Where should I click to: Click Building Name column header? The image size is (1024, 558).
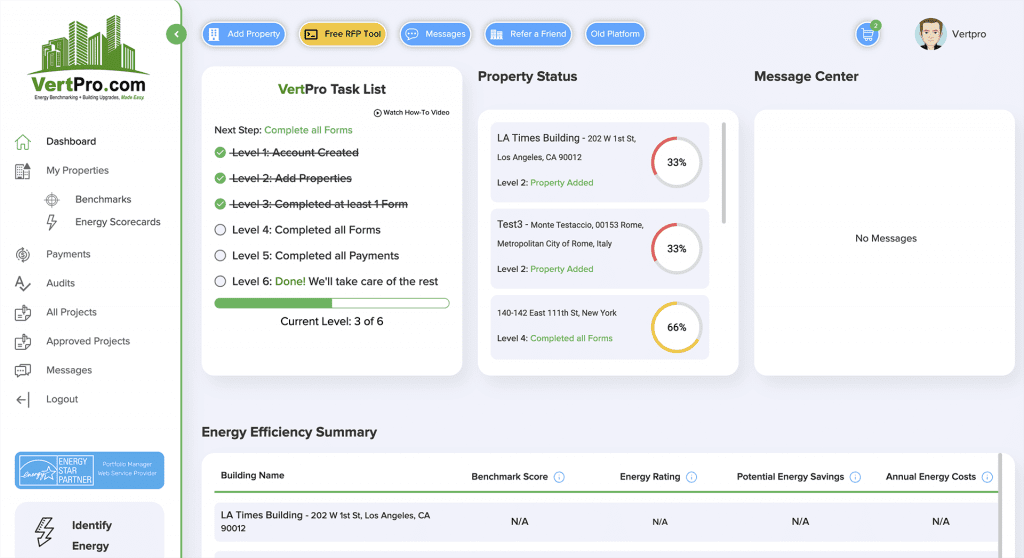coord(252,476)
